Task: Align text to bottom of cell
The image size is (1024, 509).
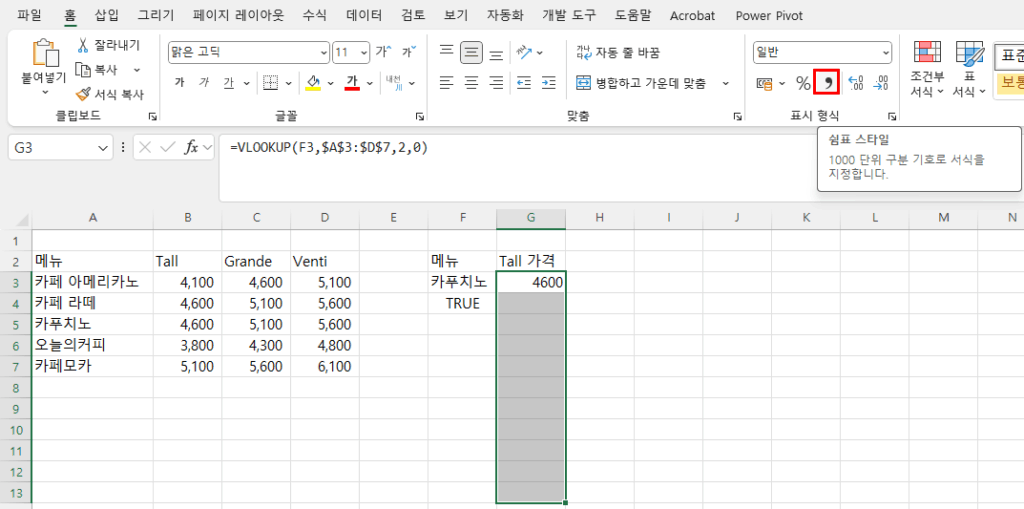Action: pos(496,53)
